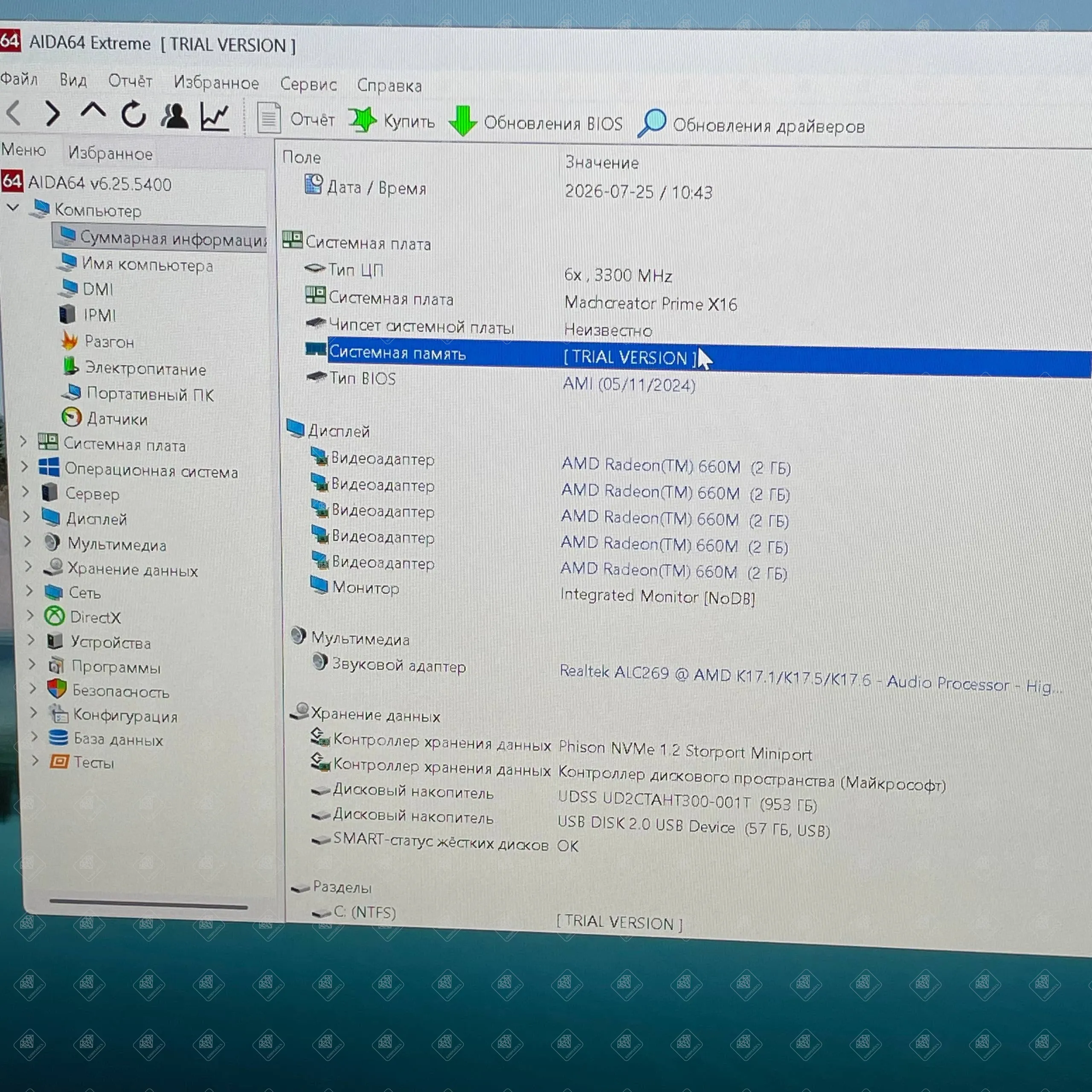The image size is (1092, 1092).
Task: Open the Файл menu
Action: (x=19, y=78)
